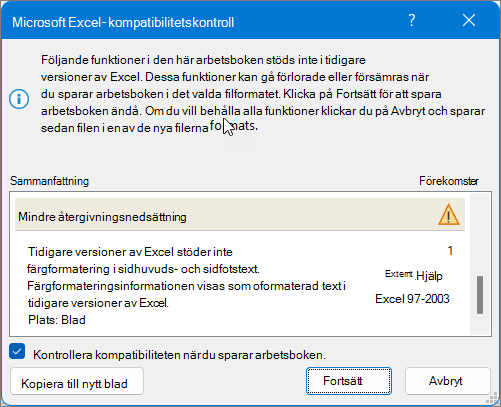Image resolution: width=501 pixels, height=407 pixels.
Task: Click the blue information icon
Action: [x=19, y=99]
